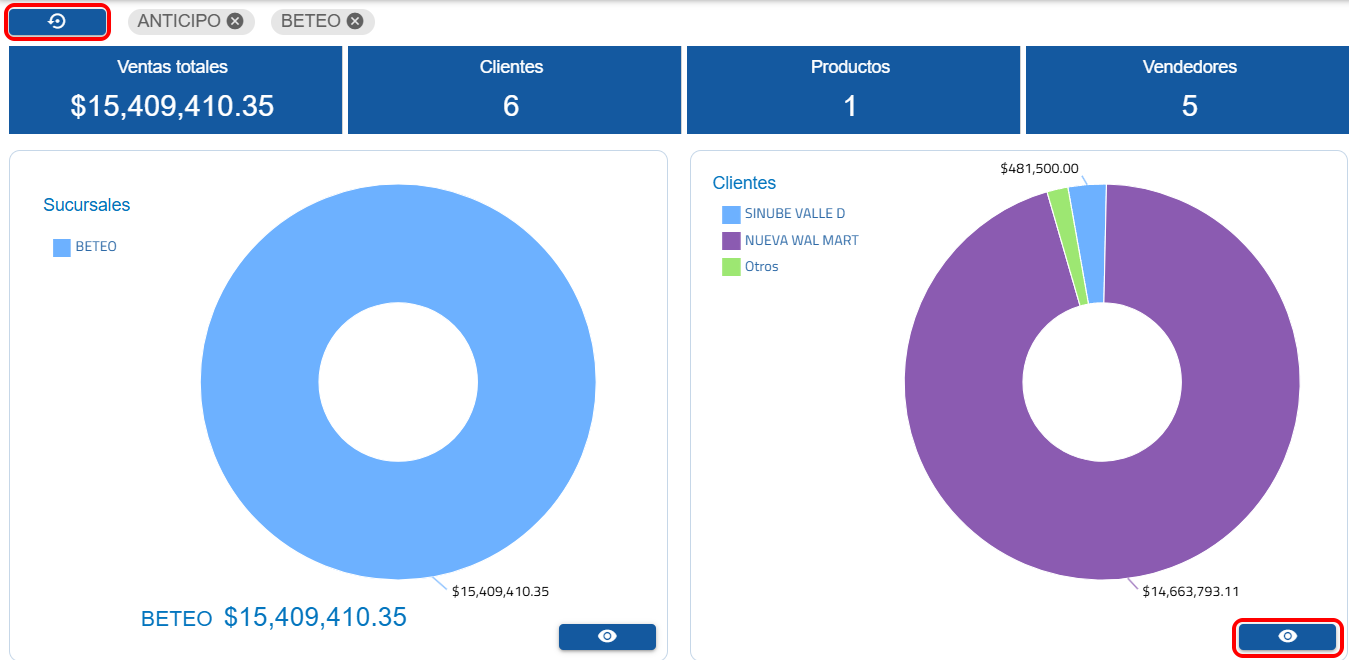Toggle SINUBE VALLE D legend swatch
The width and height of the screenshot is (1349, 660).
(731, 214)
